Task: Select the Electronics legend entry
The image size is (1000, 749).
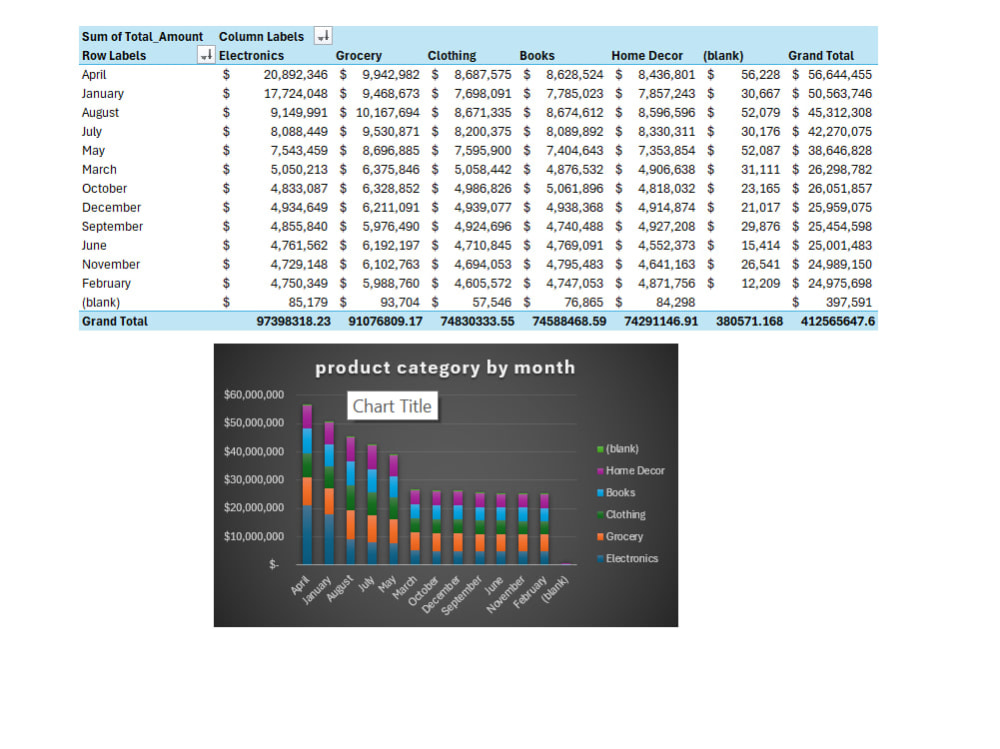Action: pos(627,558)
